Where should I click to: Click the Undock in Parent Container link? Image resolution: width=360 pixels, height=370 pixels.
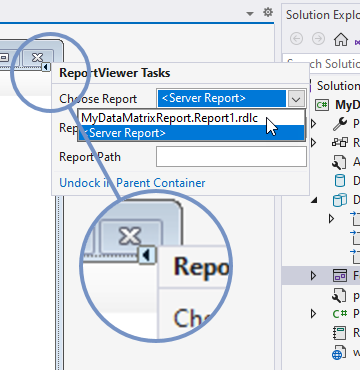point(132,183)
